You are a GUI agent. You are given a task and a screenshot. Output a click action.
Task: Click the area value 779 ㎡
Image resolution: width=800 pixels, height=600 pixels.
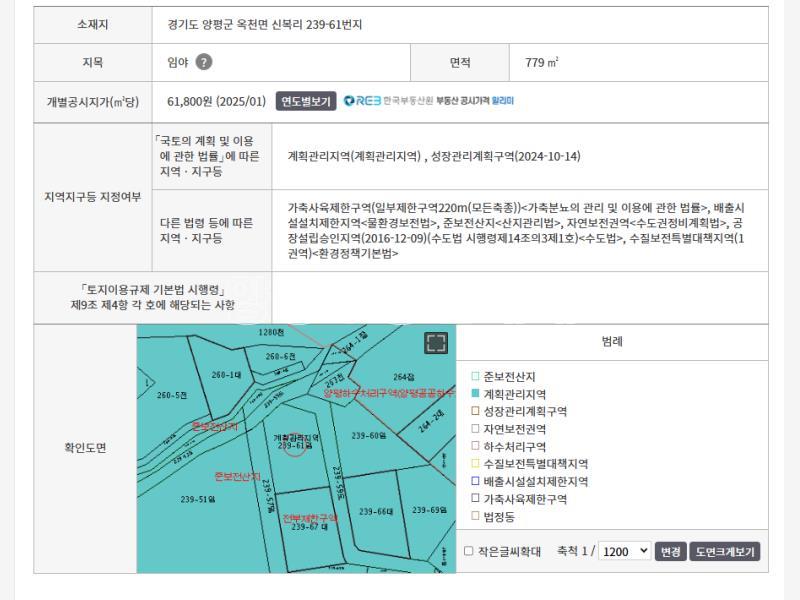[542, 62]
